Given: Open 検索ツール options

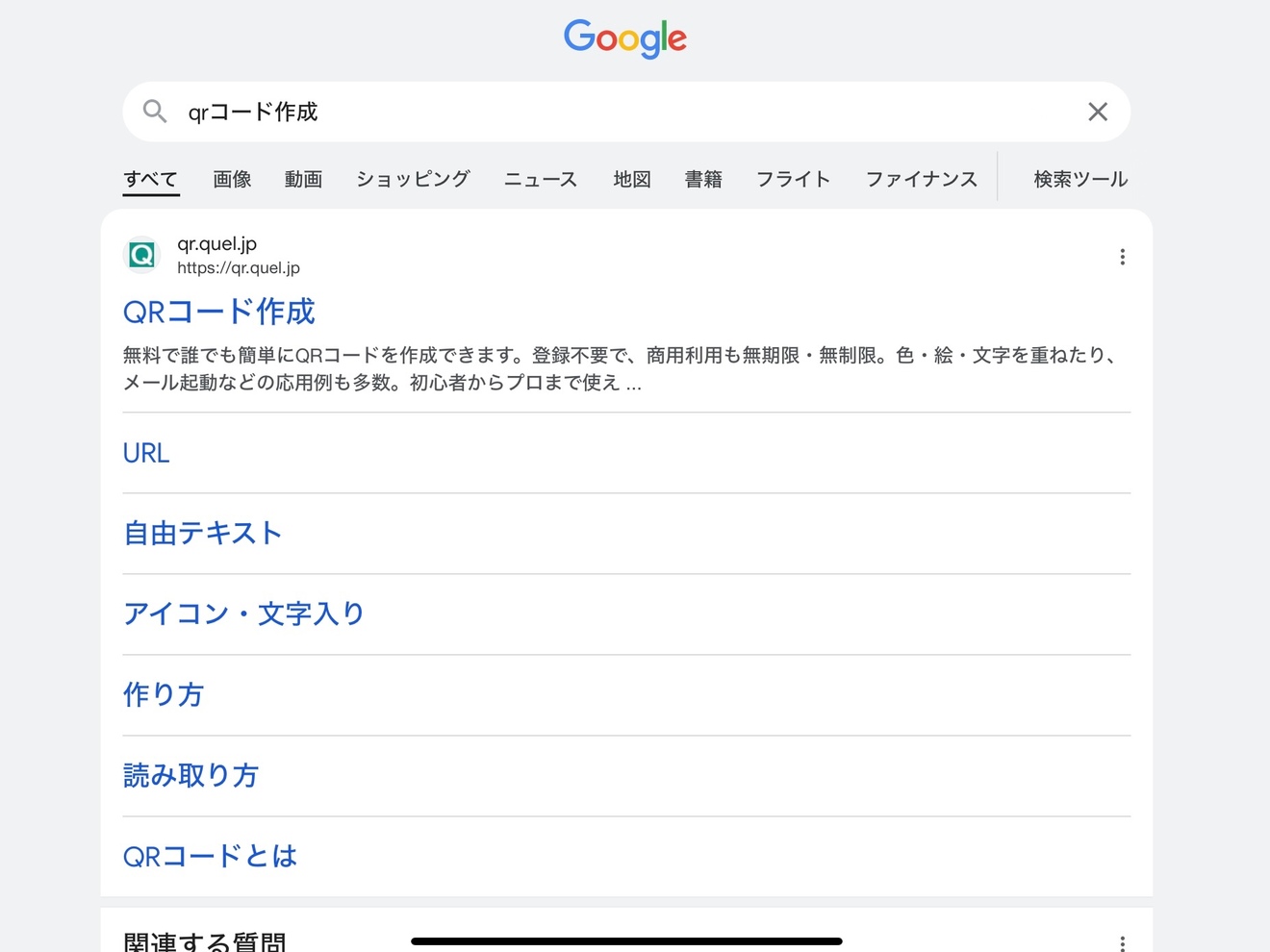Looking at the screenshot, I should (x=1080, y=179).
